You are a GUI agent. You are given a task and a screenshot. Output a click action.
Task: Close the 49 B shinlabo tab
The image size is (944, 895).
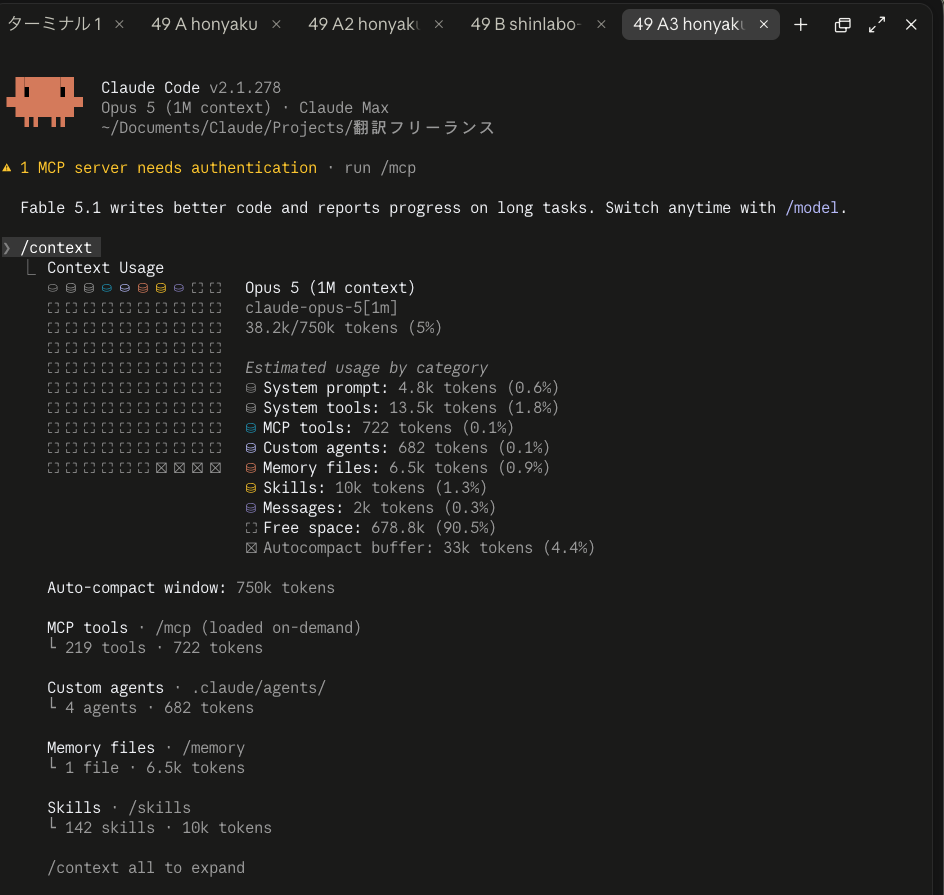click(601, 24)
